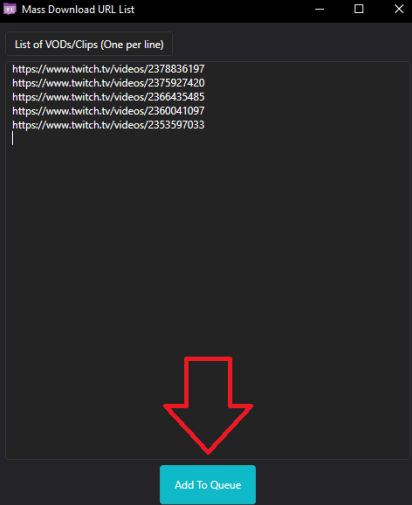Select the URL line ending in 2375927420
Viewport: 412px width, 505px height.
(x=108, y=83)
